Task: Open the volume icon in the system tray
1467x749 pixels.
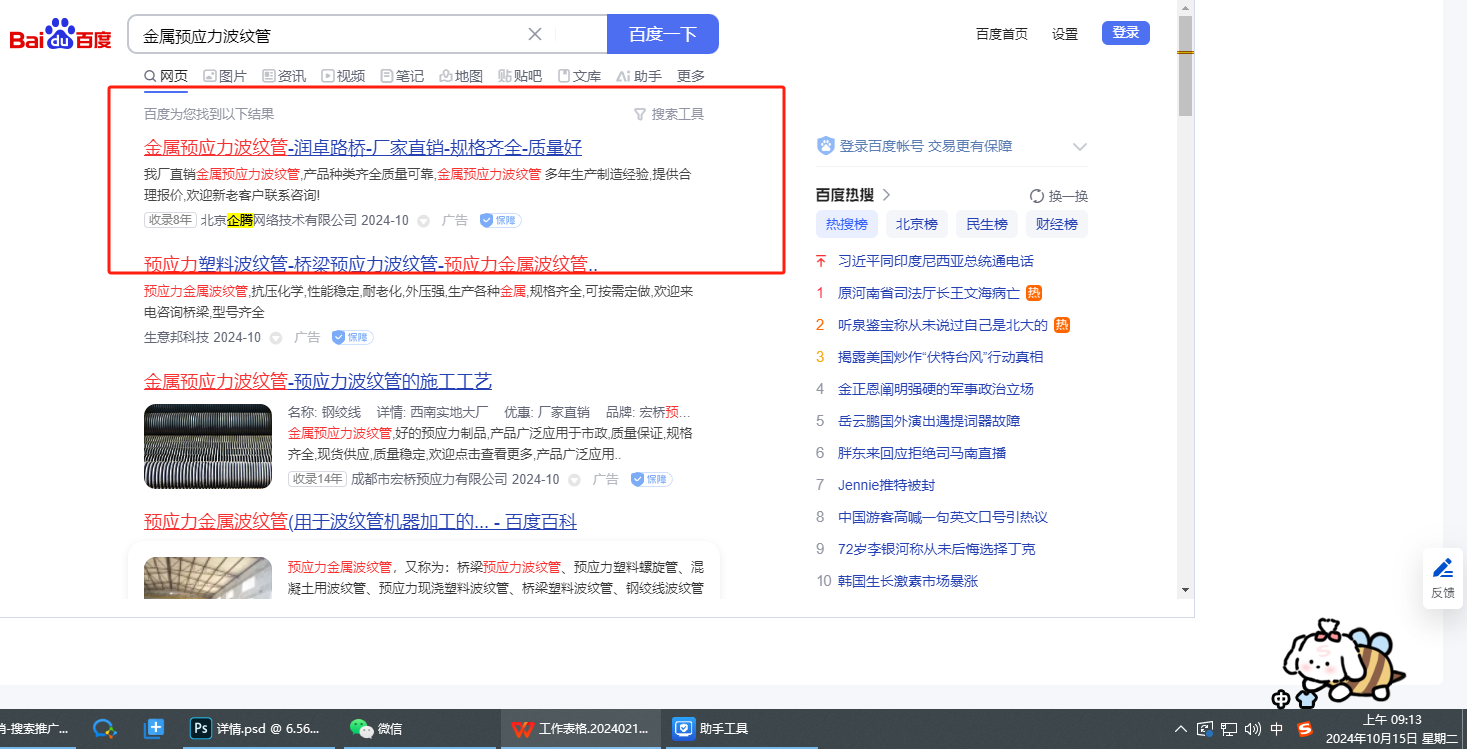Action: point(1253,729)
